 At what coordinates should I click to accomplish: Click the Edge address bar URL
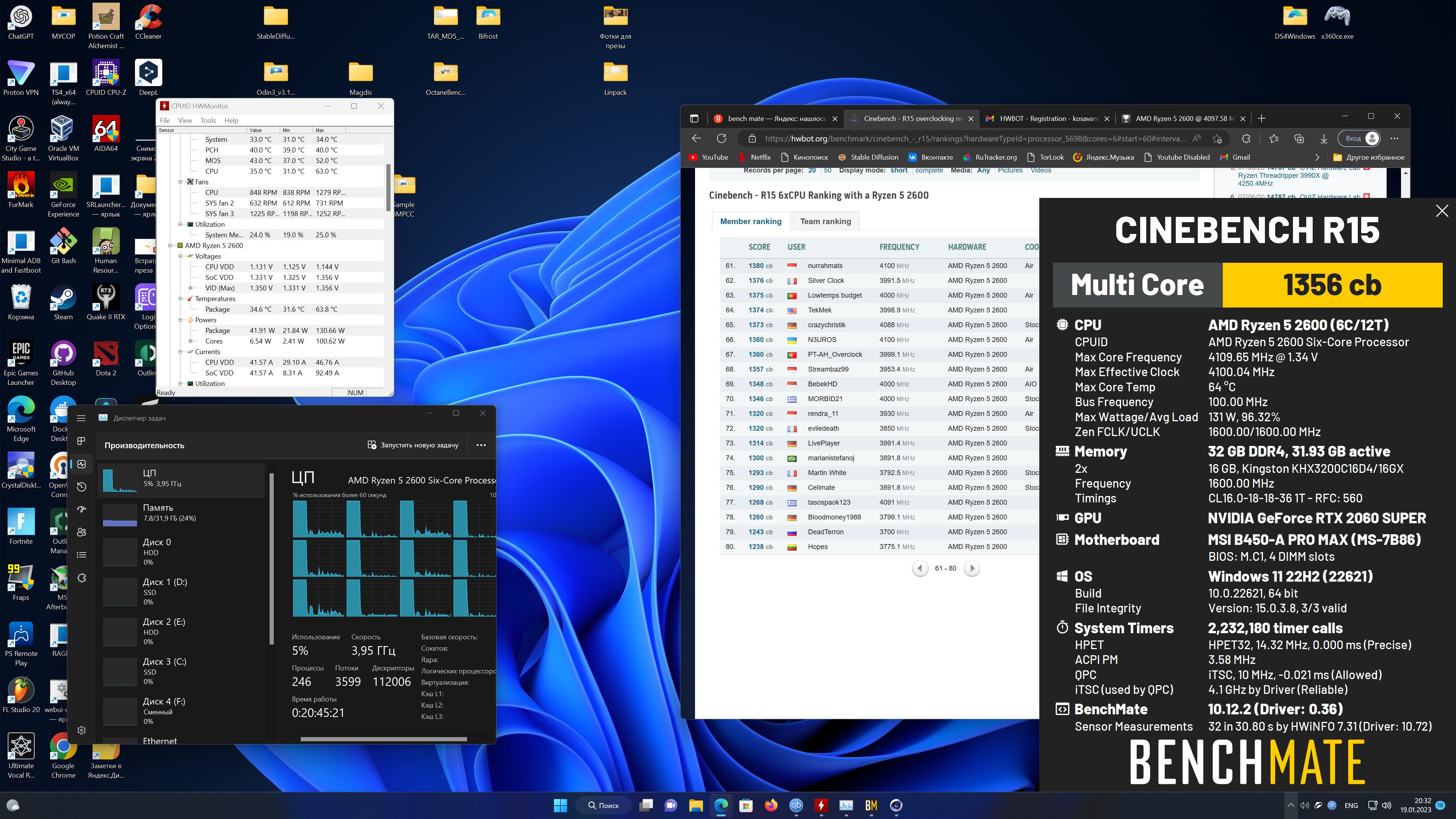(974, 138)
